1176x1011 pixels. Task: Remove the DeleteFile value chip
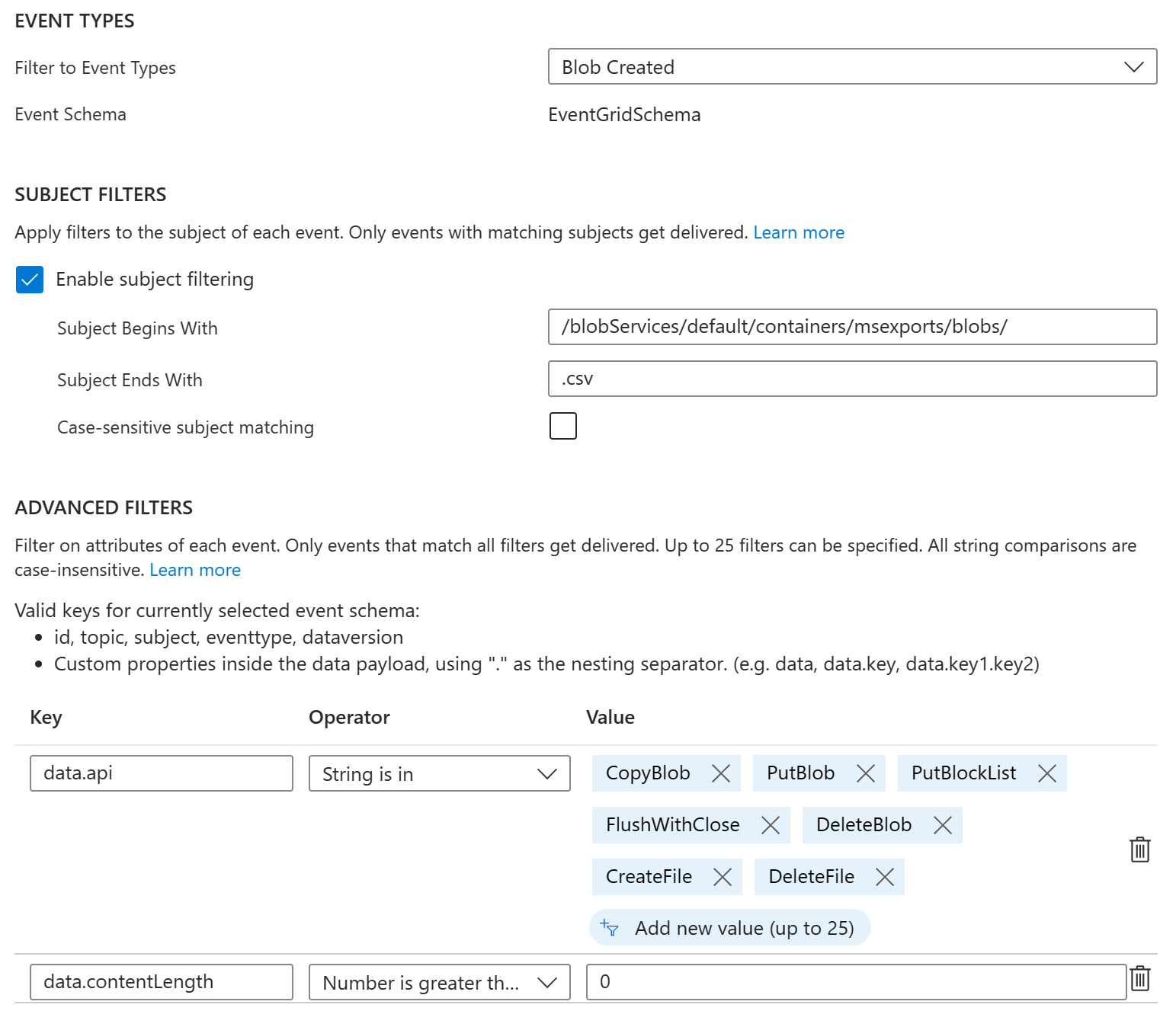(885, 876)
